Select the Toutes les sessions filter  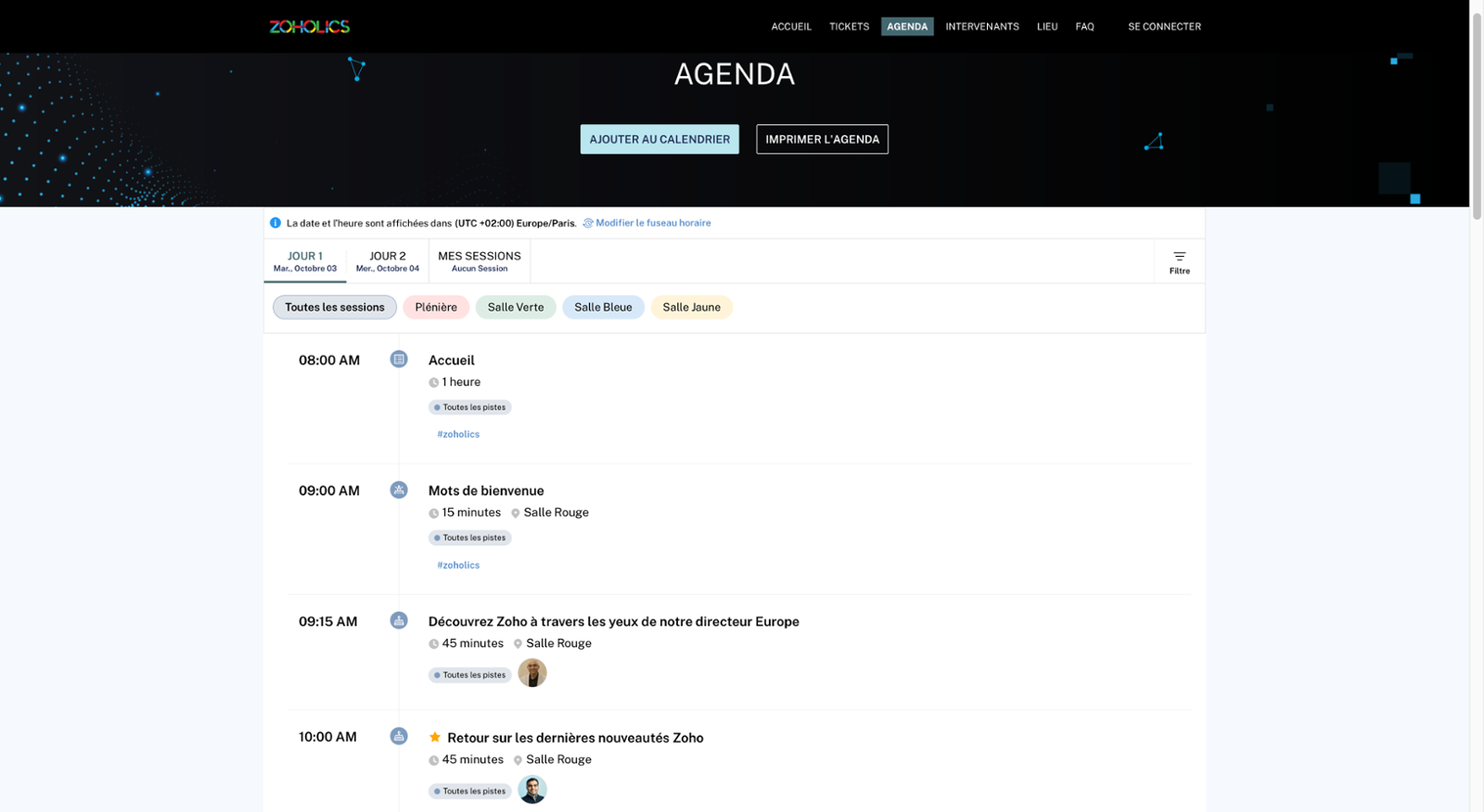point(334,308)
